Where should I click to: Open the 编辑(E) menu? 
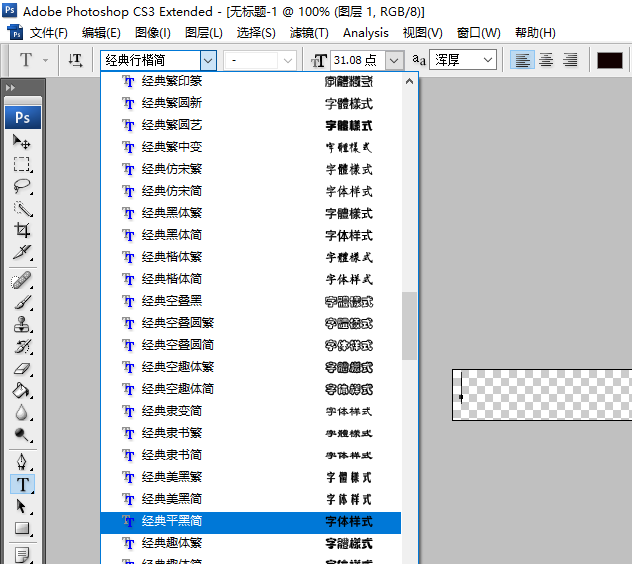(x=101, y=33)
